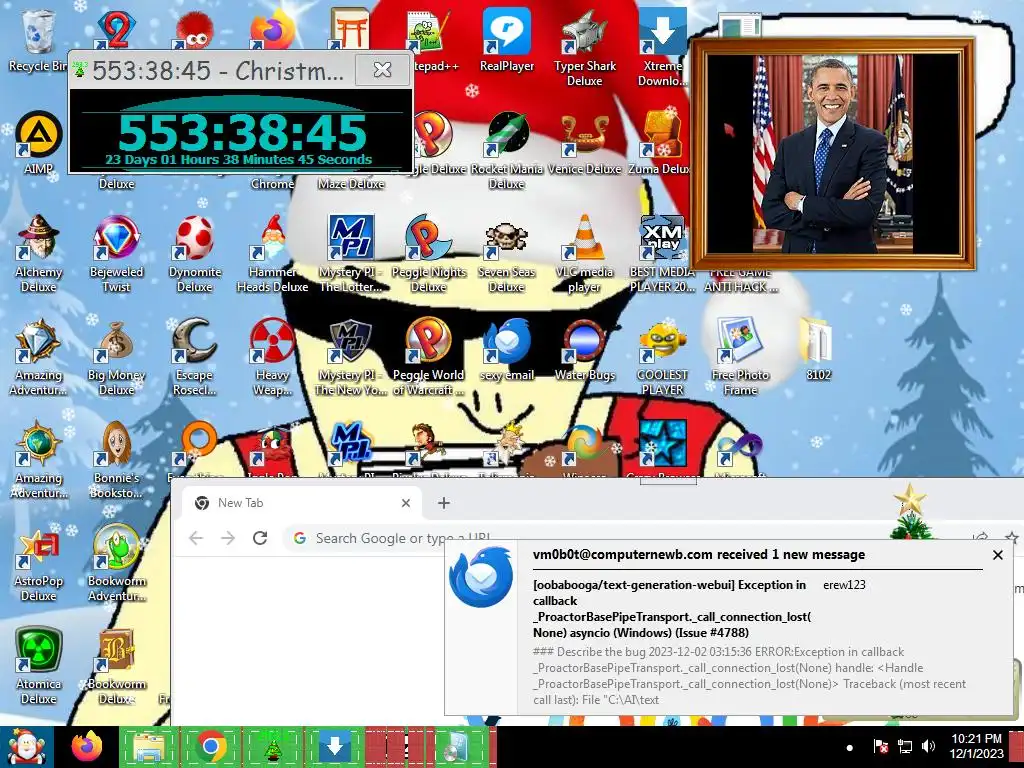Image resolution: width=1024 pixels, height=768 pixels.
Task: Select the Christmas tree countdown taskbar button
Action: click(272, 747)
